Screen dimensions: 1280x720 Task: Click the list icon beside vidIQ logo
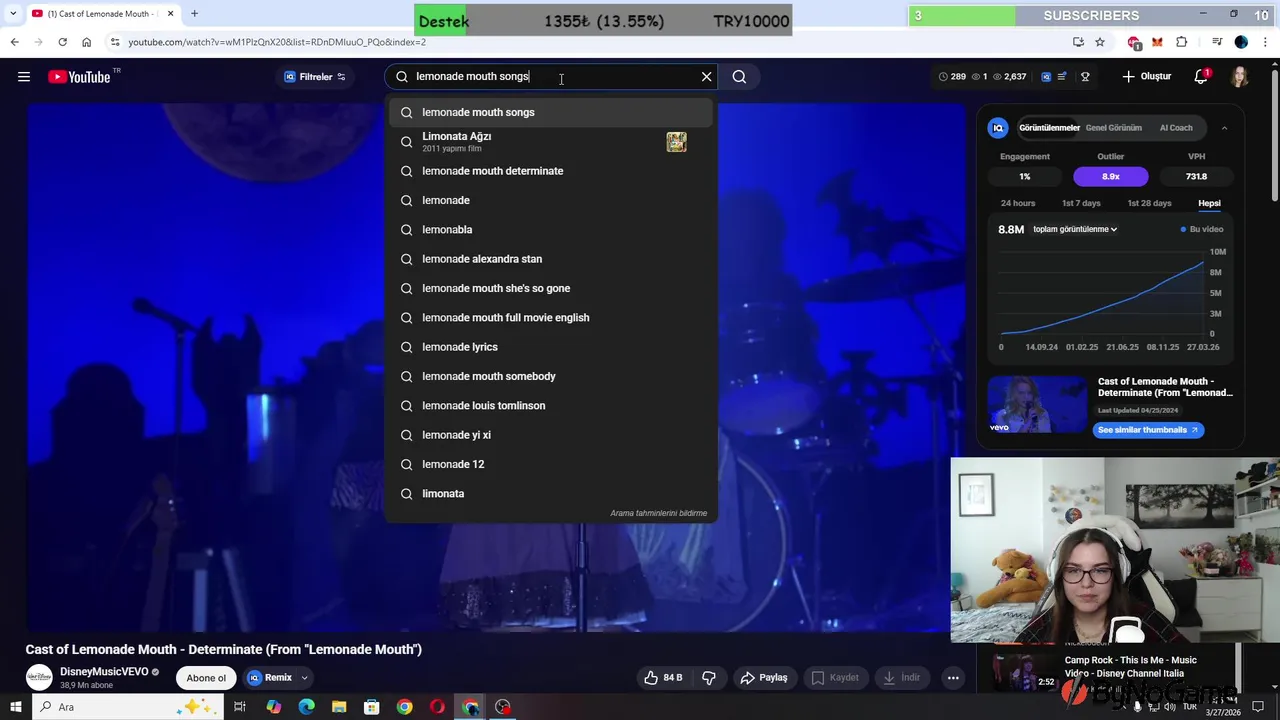click(x=1062, y=77)
